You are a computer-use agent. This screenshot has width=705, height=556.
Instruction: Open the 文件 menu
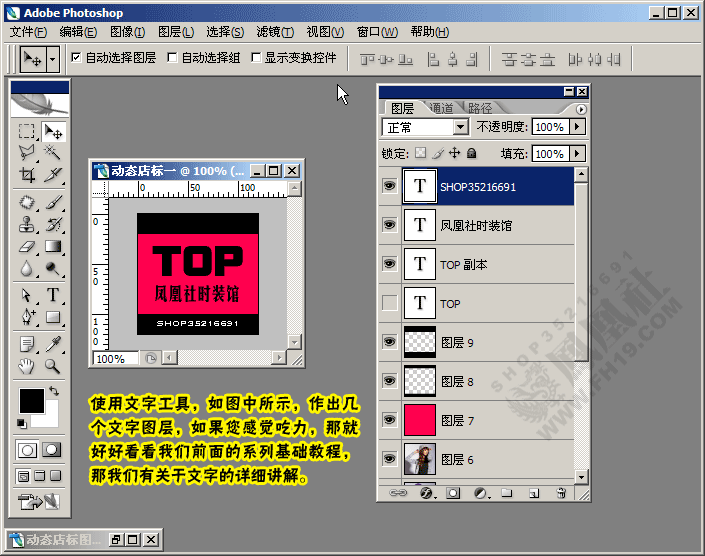pos(28,32)
